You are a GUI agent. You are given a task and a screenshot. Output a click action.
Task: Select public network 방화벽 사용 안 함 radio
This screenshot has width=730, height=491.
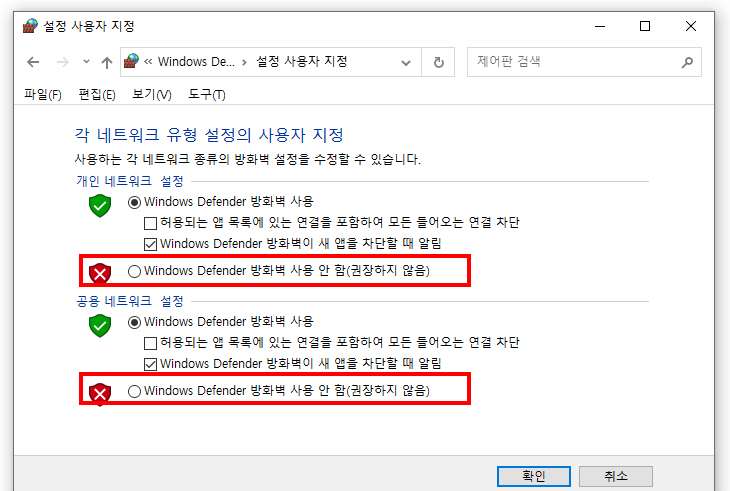(x=134, y=391)
